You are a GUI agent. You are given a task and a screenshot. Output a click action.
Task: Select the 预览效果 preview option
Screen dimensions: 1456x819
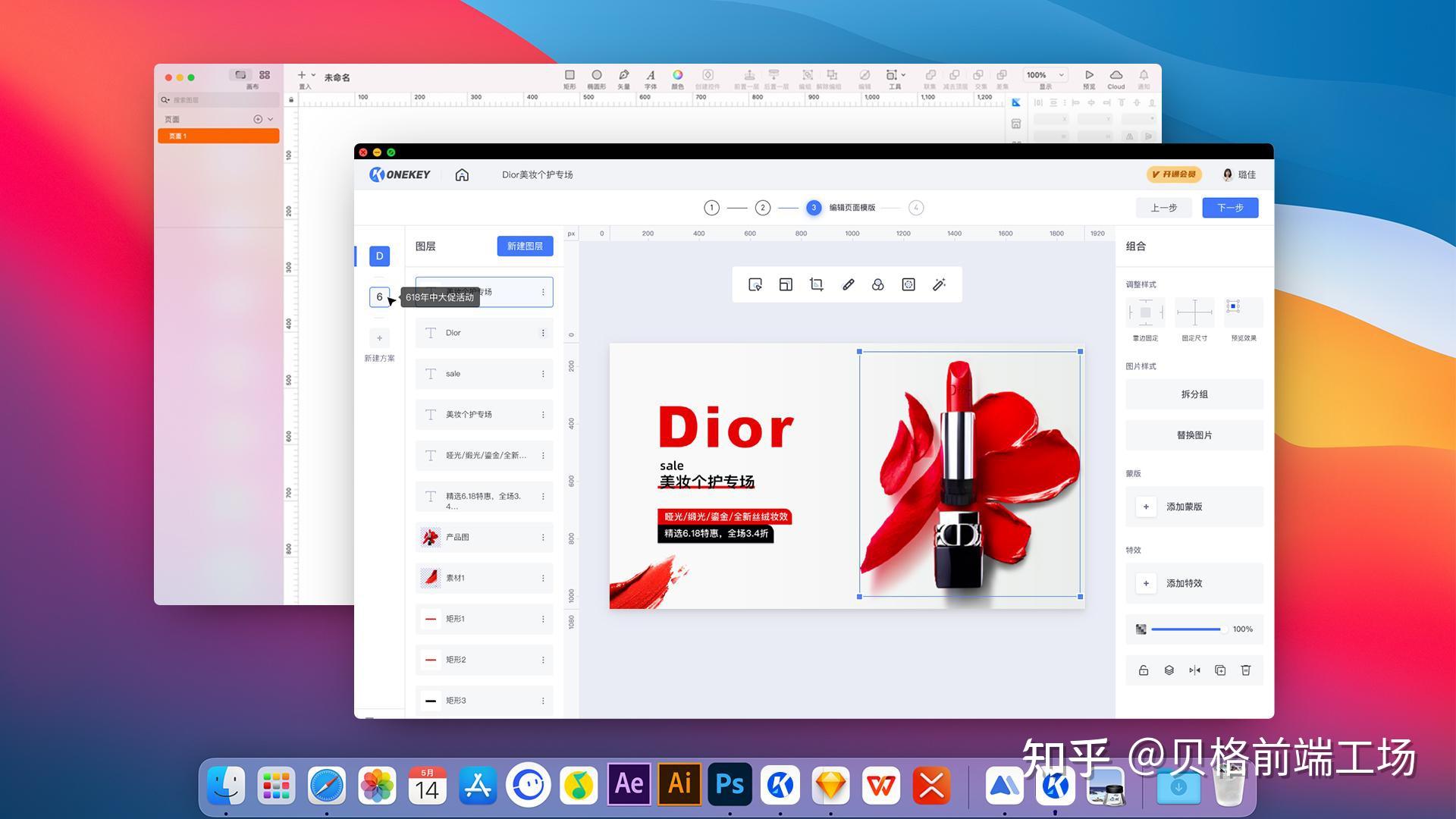coord(1243,312)
